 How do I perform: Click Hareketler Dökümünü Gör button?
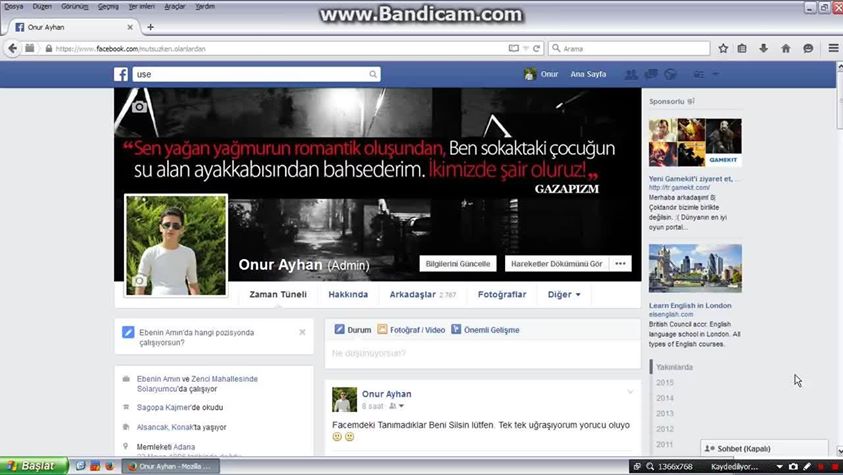click(556, 264)
